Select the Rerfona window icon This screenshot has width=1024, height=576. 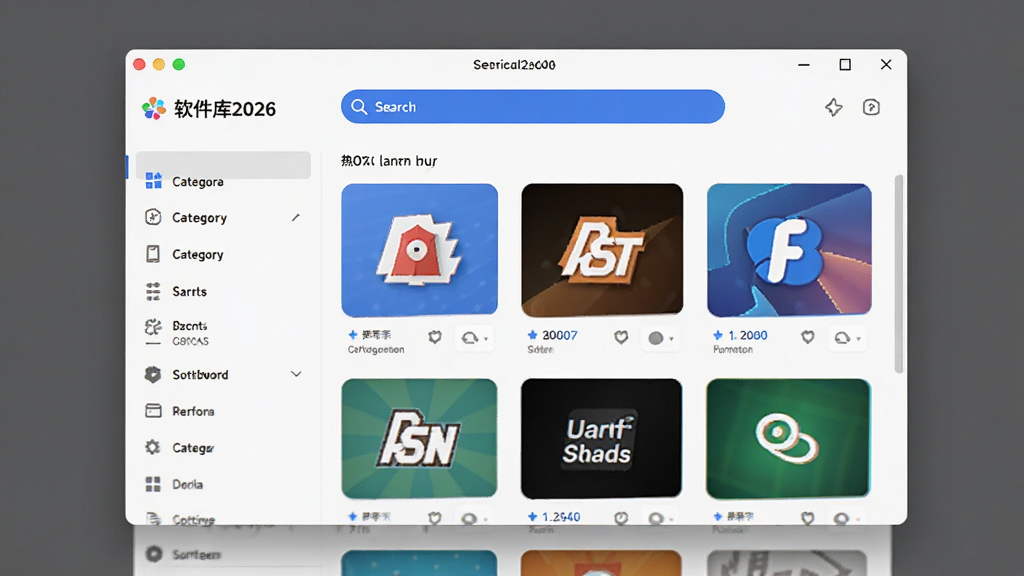153,411
